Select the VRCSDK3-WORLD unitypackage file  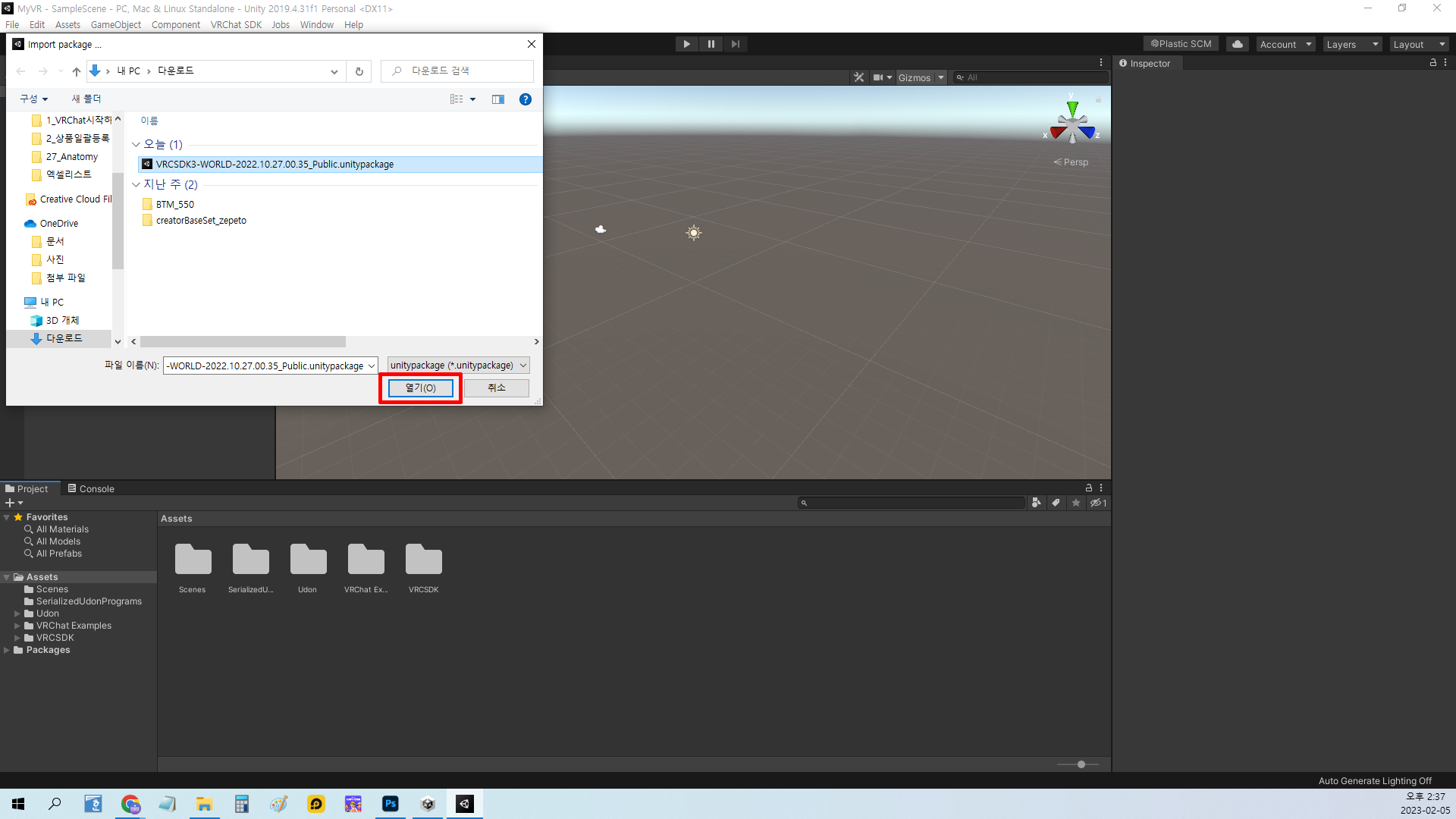click(275, 164)
